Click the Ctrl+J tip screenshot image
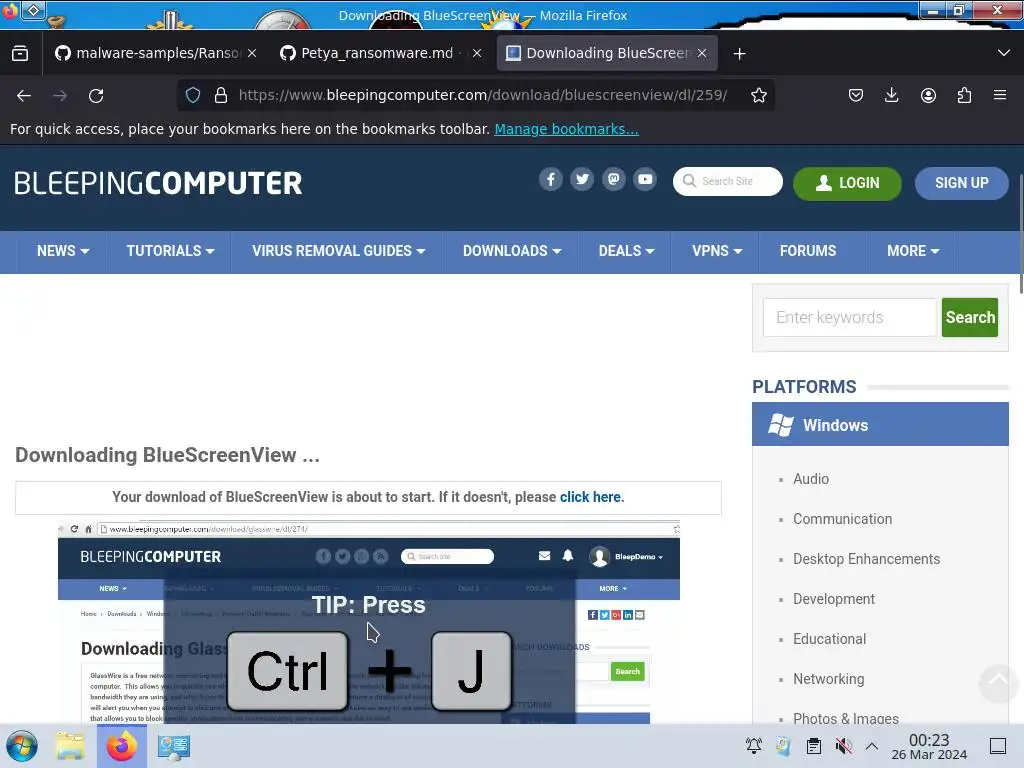The width and height of the screenshot is (1024, 768). (x=369, y=622)
